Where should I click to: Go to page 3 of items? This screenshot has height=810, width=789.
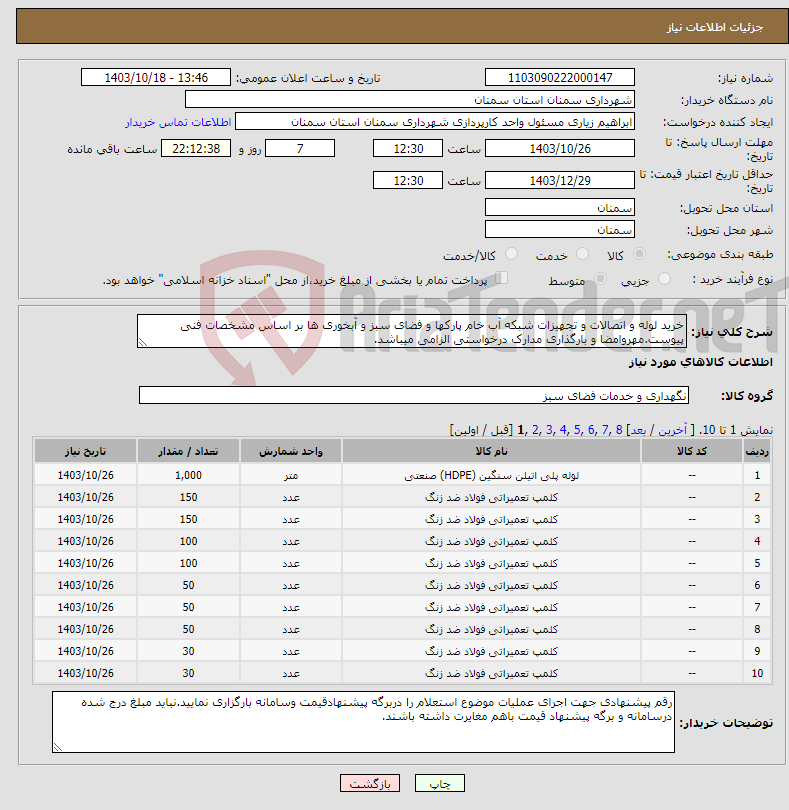pyautogui.click(x=549, y=430)
